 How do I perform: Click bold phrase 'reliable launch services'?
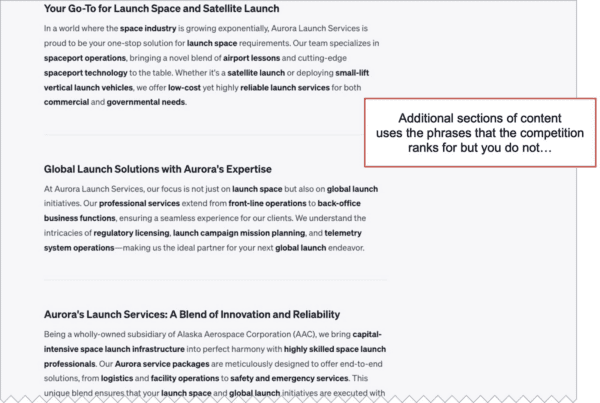pos(285,88)
